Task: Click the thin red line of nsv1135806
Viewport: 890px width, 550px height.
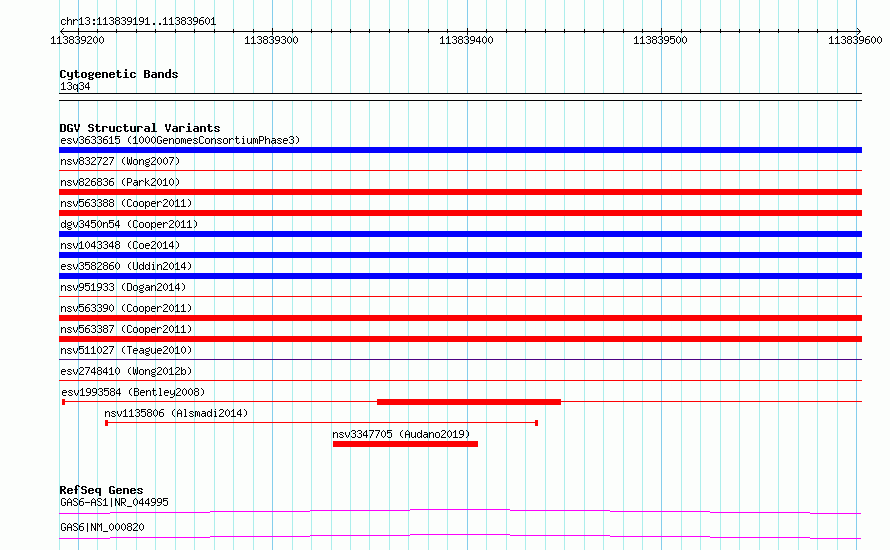Action: click(321, 423)
